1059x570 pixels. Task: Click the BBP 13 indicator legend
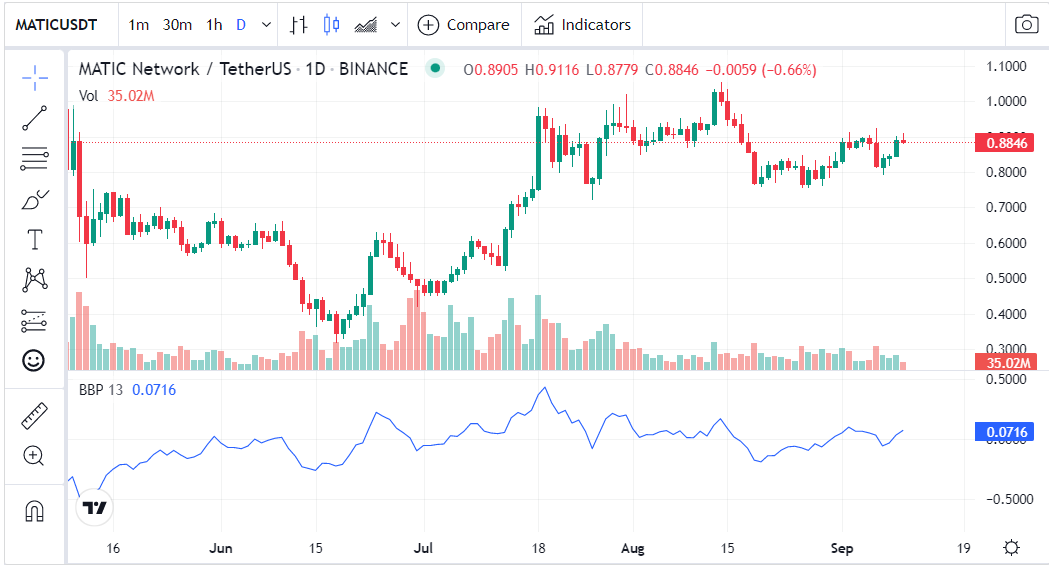(127, 390)
